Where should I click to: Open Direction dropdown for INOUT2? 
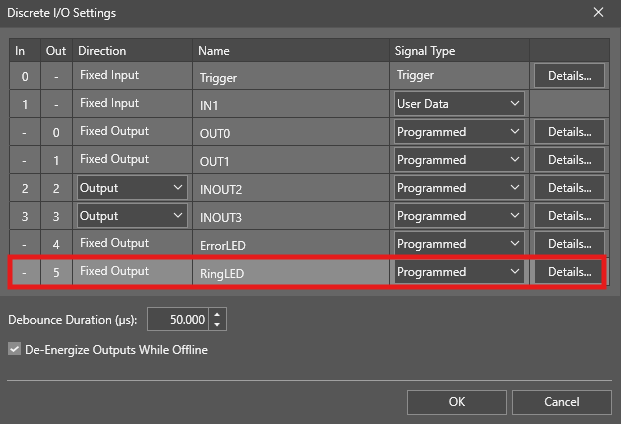click(x=132, y=188)
